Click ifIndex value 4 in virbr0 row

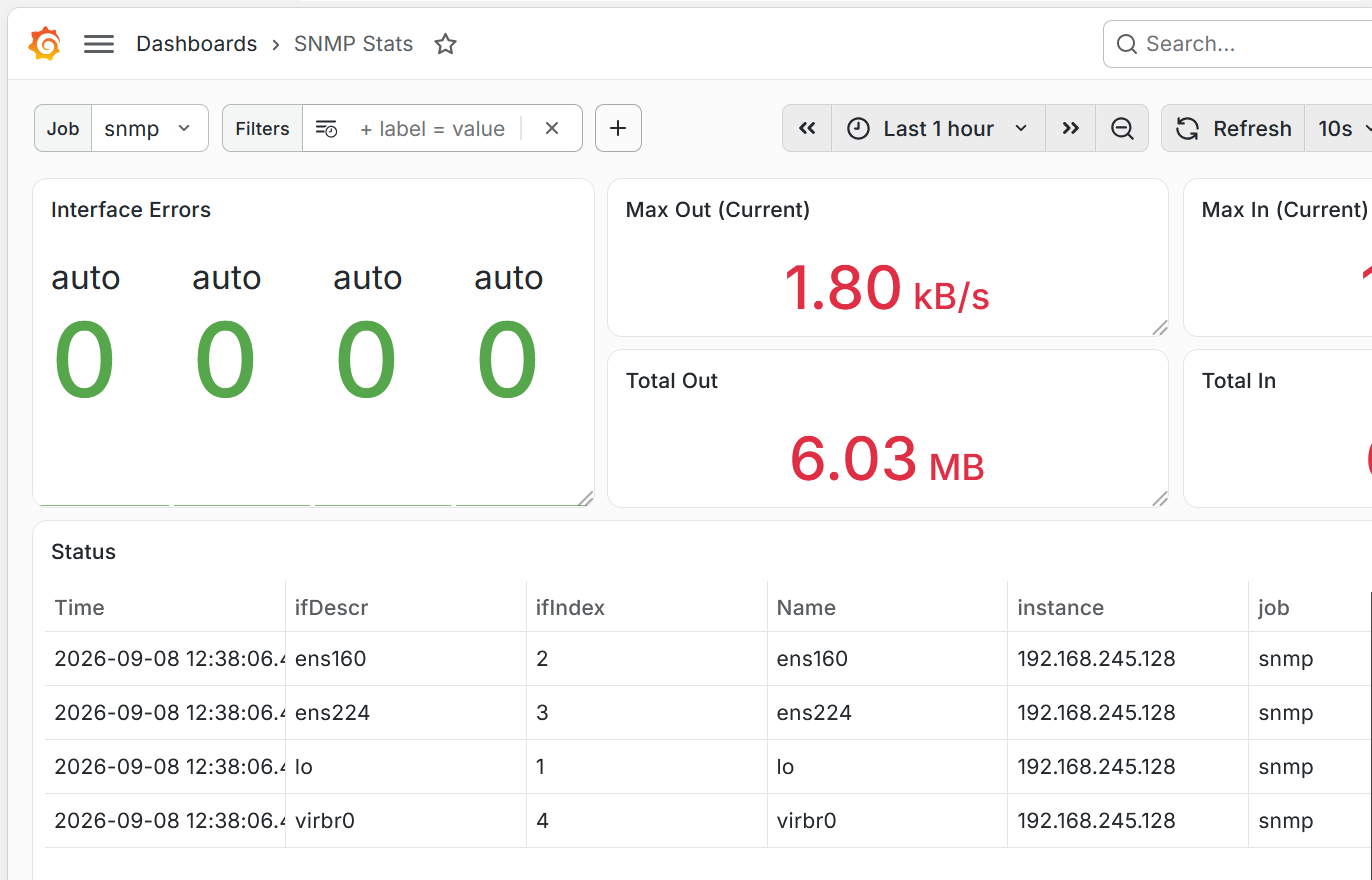543,821
